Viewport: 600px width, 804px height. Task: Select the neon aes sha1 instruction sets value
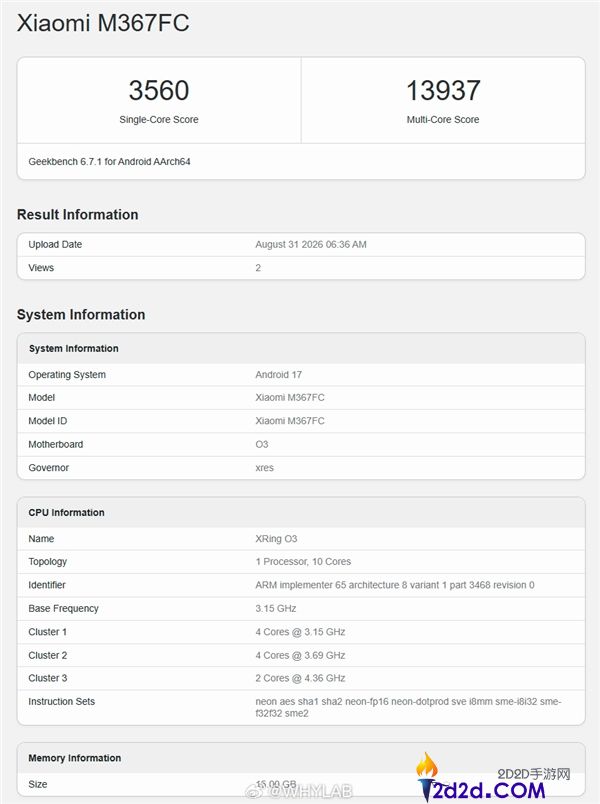click(408, 708)
